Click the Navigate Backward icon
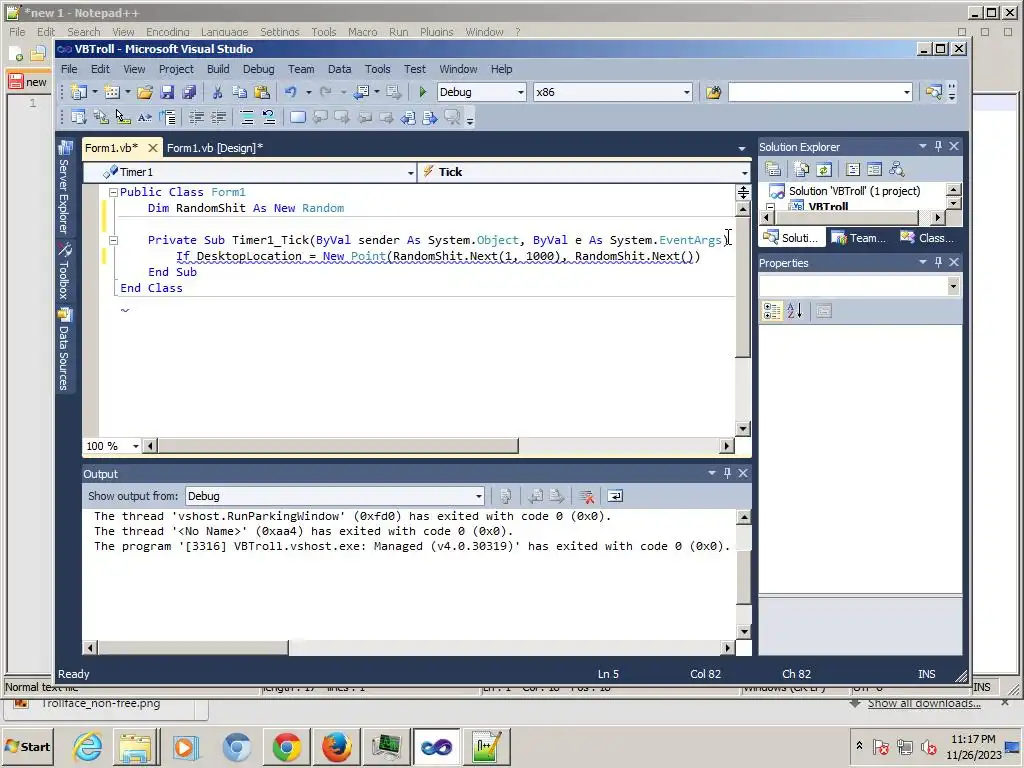This screenshot has height=768, width=1024. 362,92
